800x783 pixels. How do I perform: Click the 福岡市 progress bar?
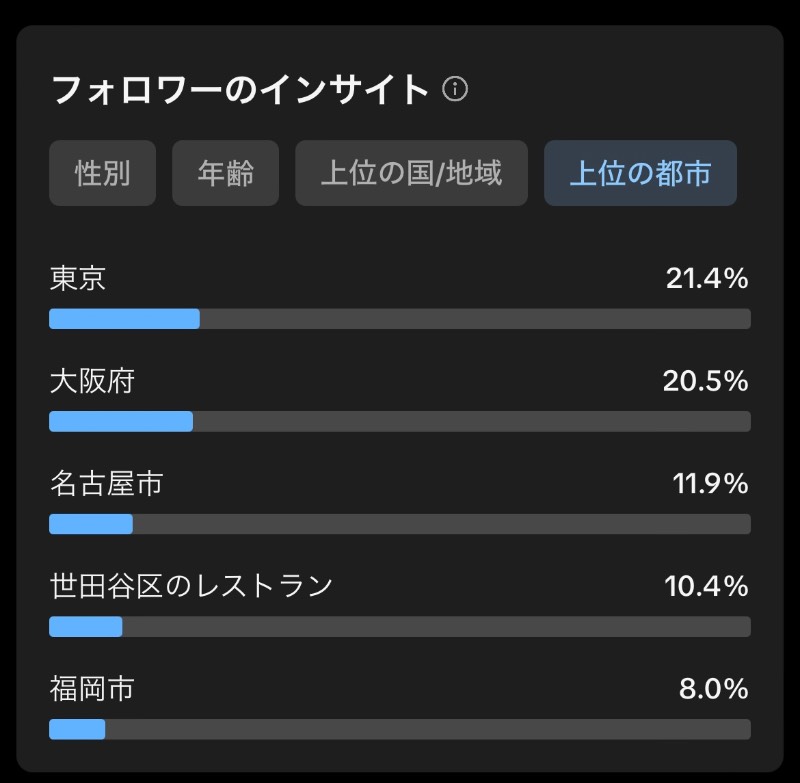(x=400, y=729)
